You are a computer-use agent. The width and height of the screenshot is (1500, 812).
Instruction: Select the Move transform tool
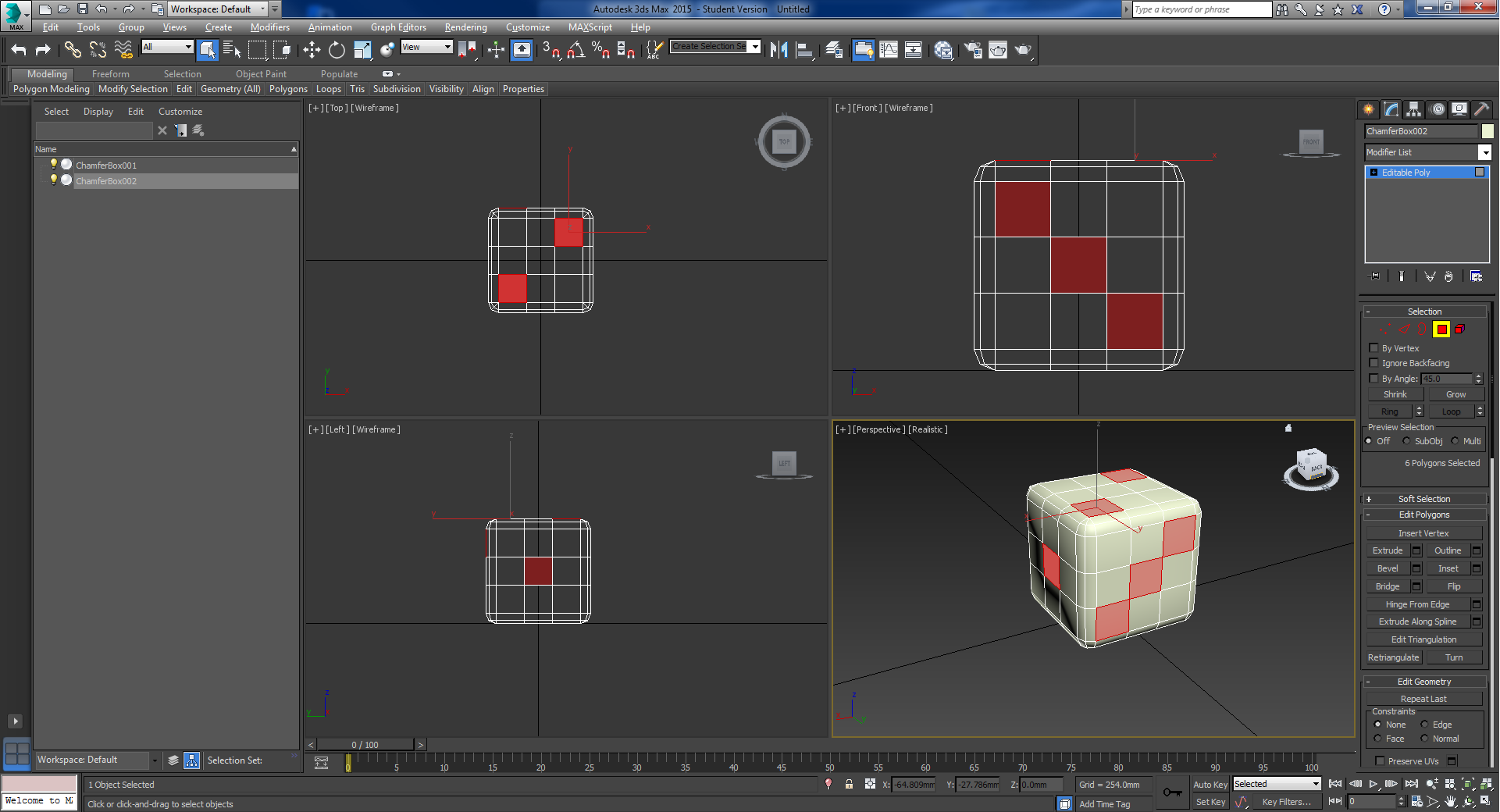pyautogui.click(x=312, y=50)
